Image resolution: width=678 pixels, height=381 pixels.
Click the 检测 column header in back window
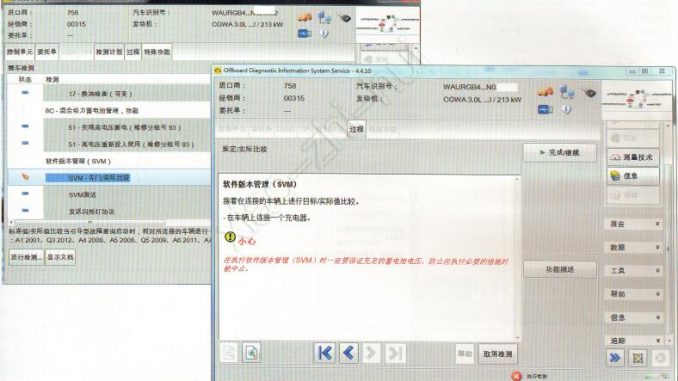click(52, 79)
